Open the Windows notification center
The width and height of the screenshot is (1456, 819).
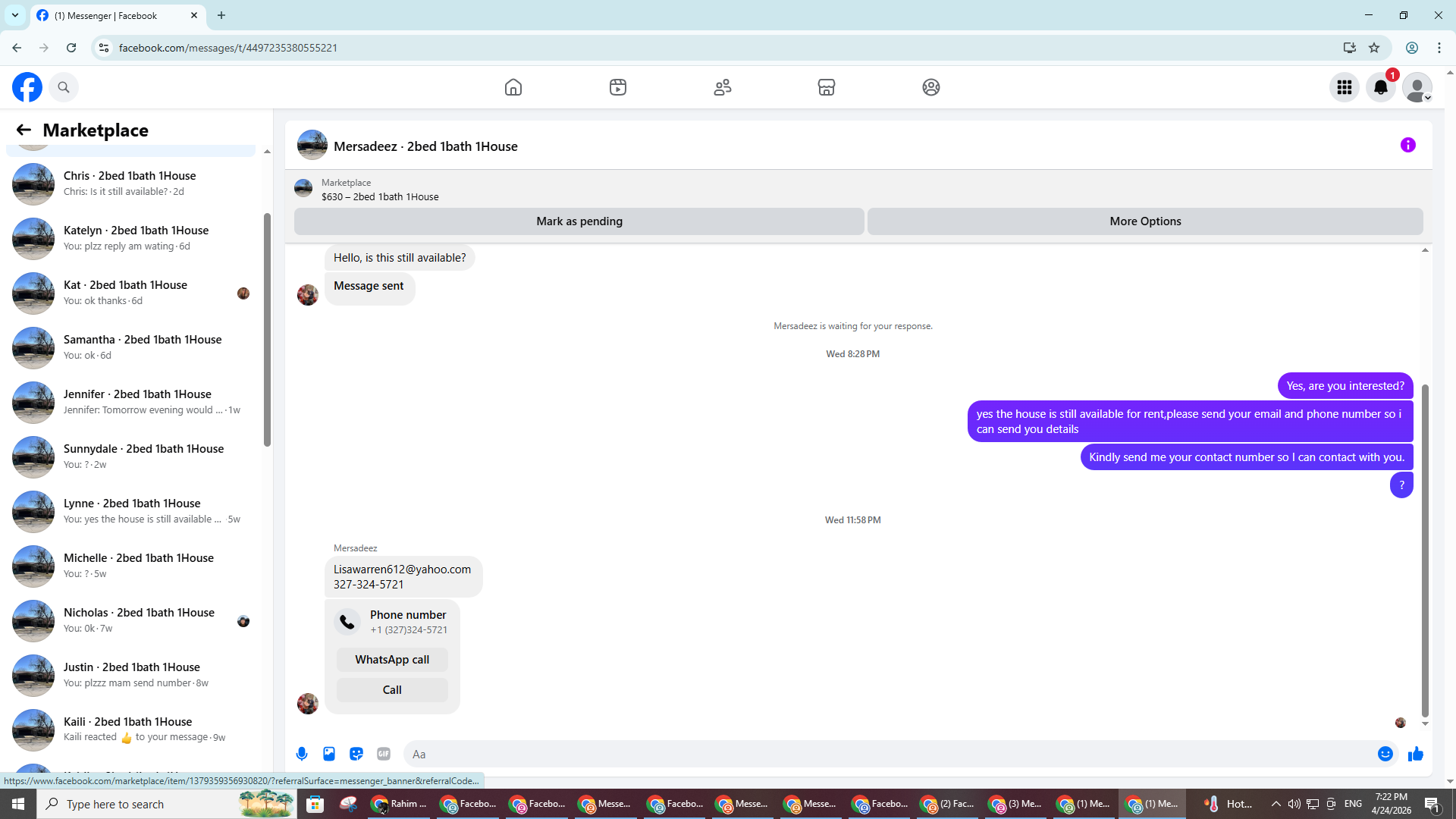1432,804
